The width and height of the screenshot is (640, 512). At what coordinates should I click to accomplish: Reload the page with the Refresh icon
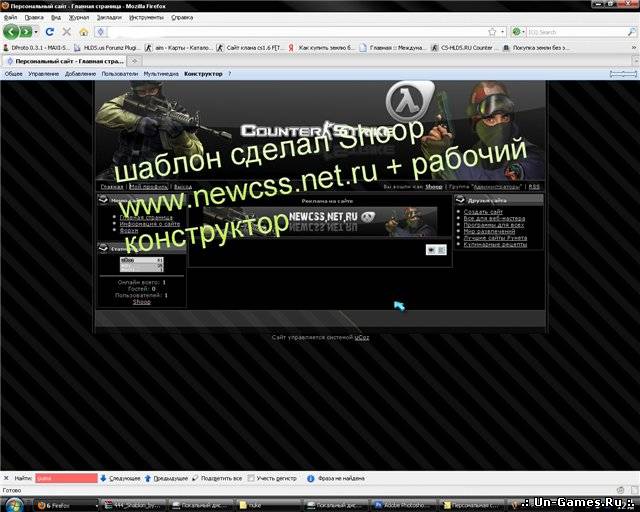pos(50,31)
